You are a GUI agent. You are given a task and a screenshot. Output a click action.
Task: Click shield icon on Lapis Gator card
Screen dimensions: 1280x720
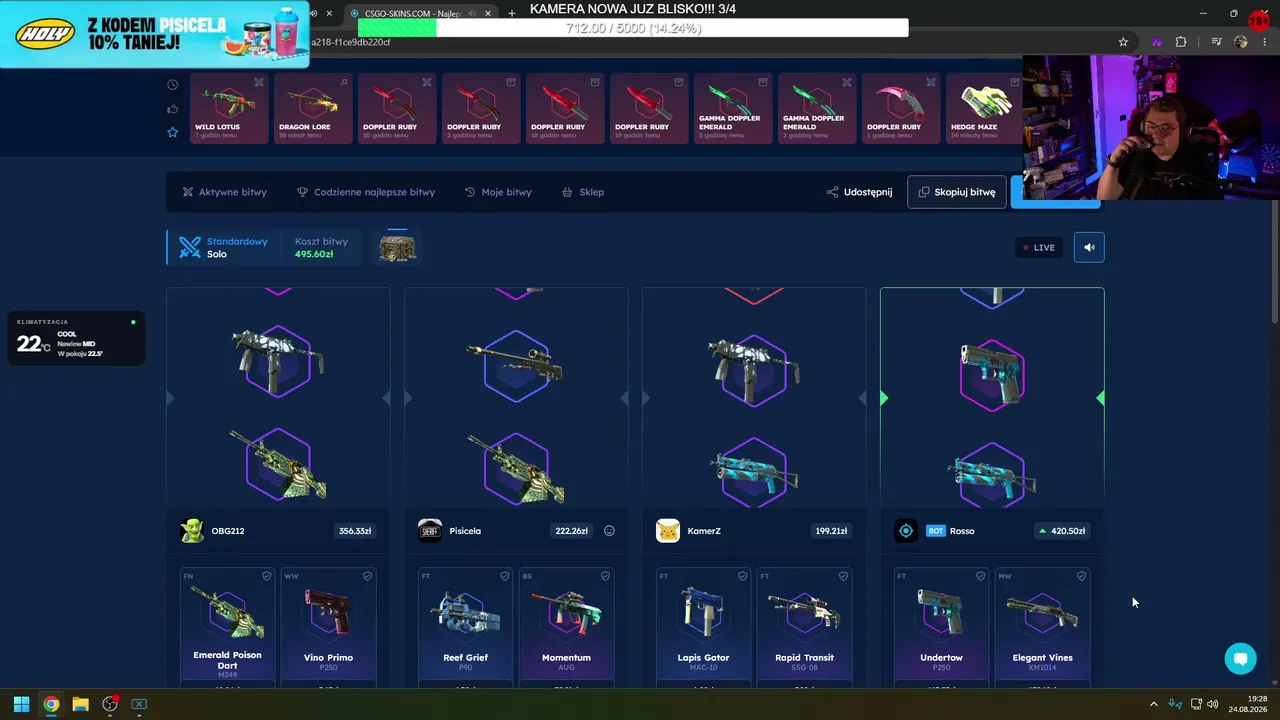coord(742,576)
